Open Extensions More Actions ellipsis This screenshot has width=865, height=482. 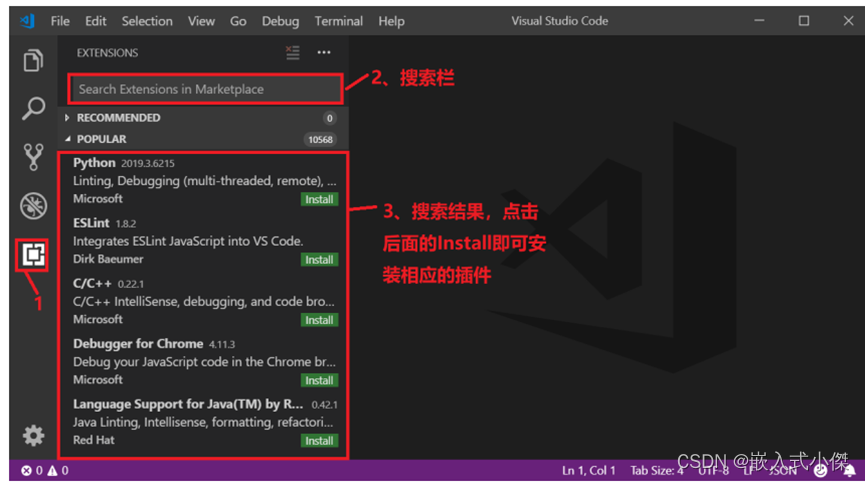(324, 52)
